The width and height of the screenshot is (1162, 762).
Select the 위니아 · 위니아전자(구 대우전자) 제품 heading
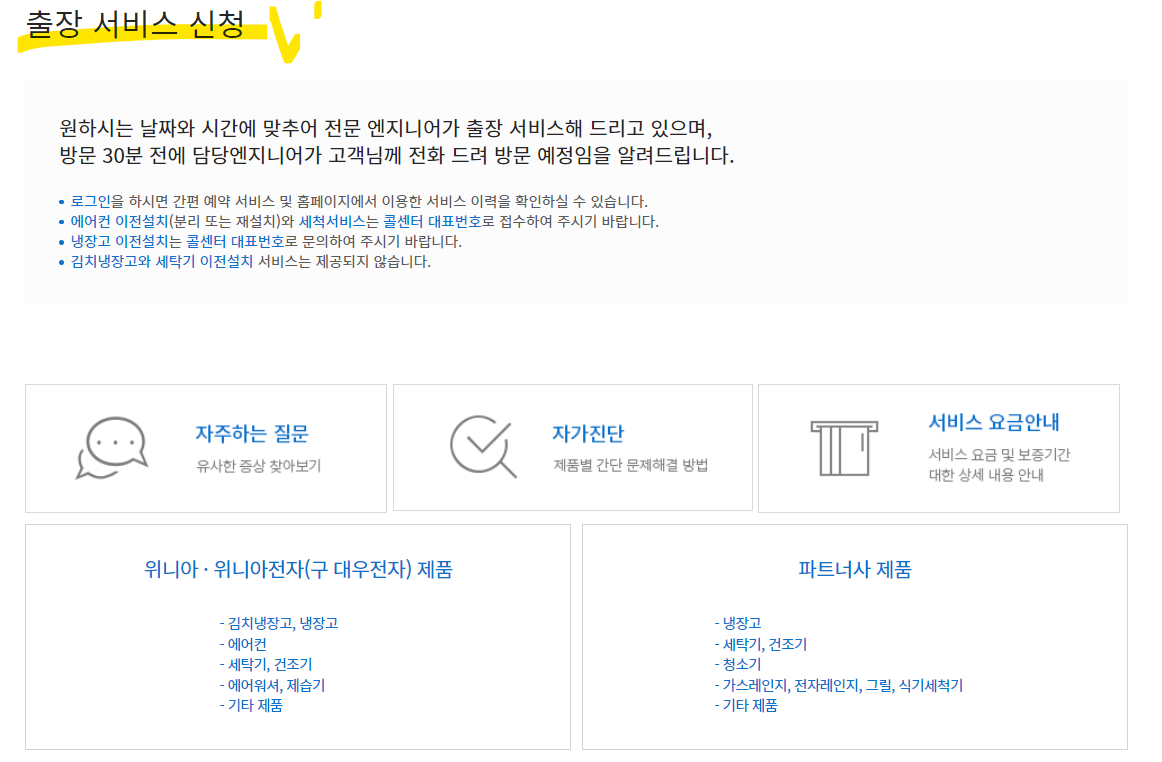[298, 569]
